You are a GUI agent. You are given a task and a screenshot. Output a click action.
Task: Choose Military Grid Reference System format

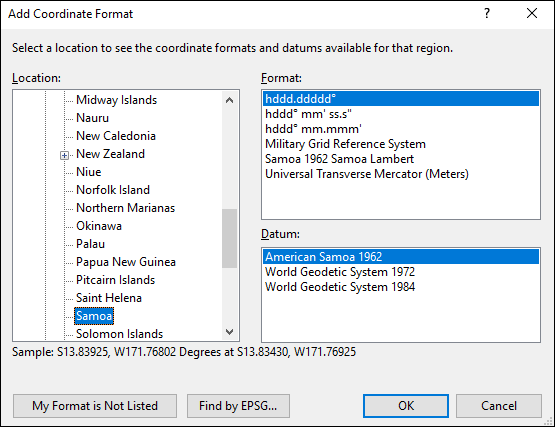[401, 144]
